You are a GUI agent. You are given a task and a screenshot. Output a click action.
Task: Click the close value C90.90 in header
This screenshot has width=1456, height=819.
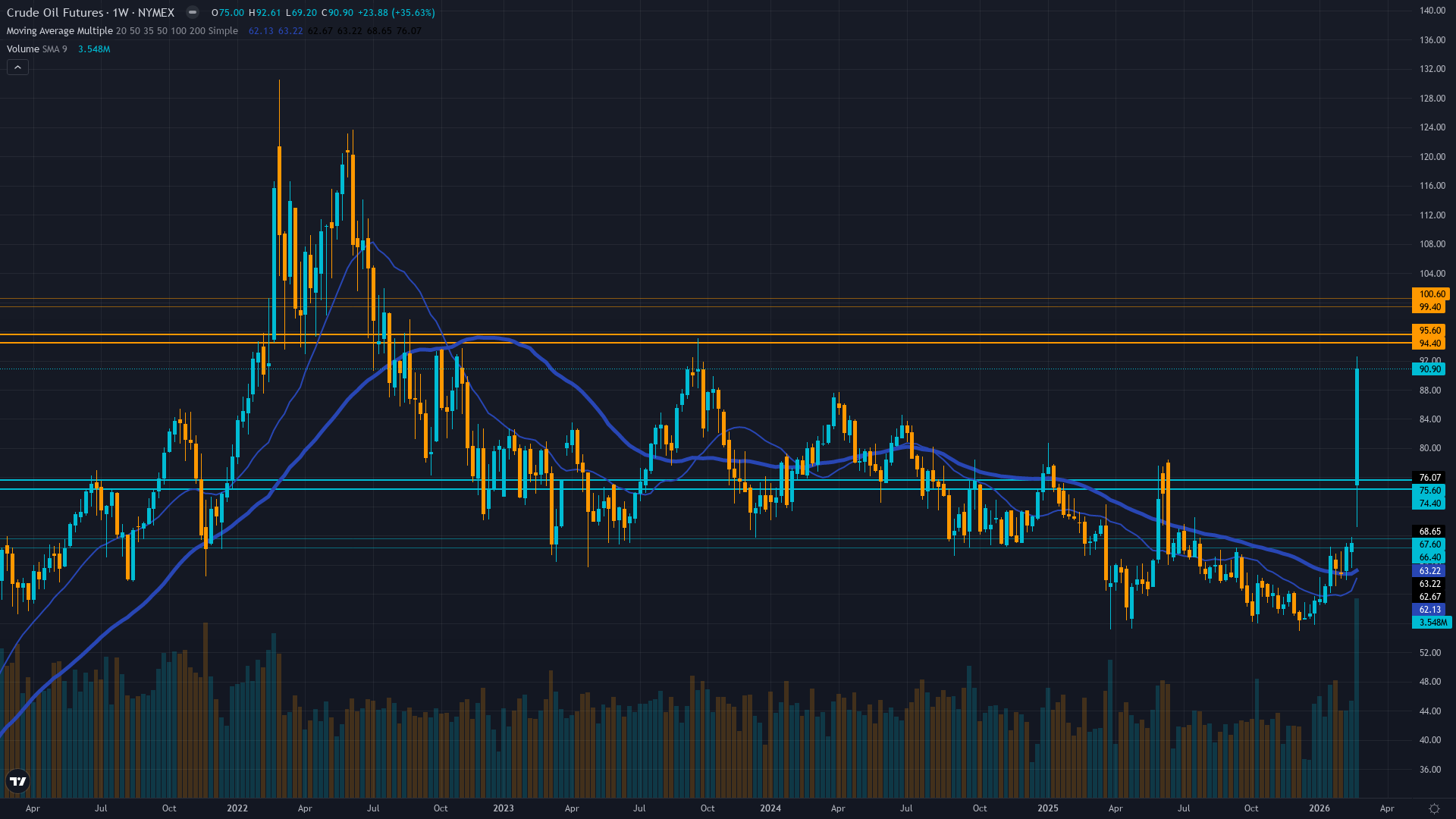point(337,13)
